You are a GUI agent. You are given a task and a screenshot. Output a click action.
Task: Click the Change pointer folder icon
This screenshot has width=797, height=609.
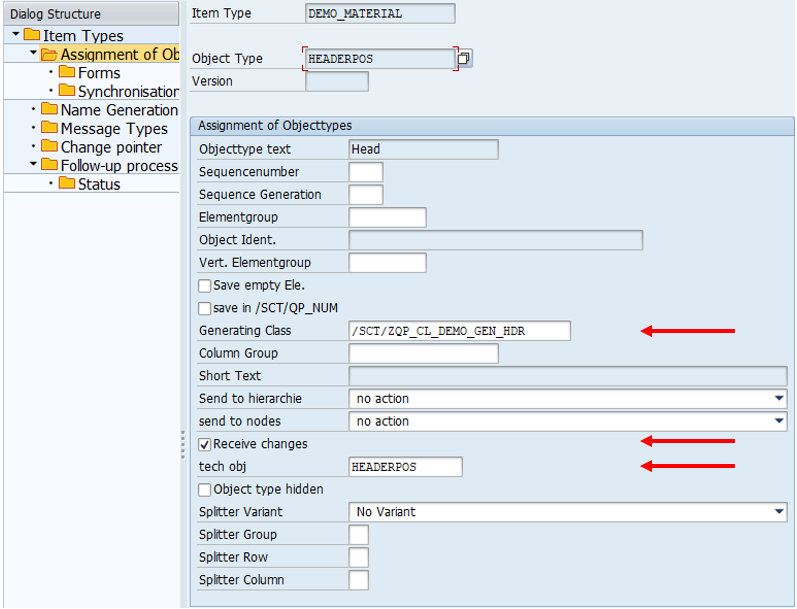point(49,147)
